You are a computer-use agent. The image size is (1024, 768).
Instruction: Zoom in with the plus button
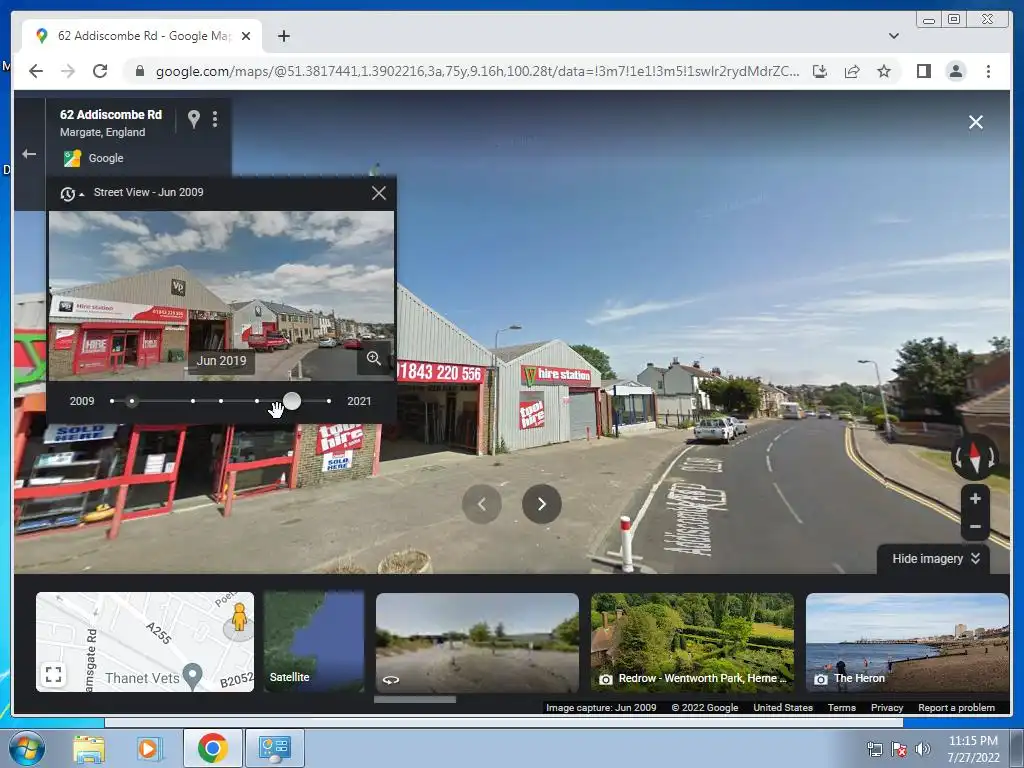[x=975, y=499]
